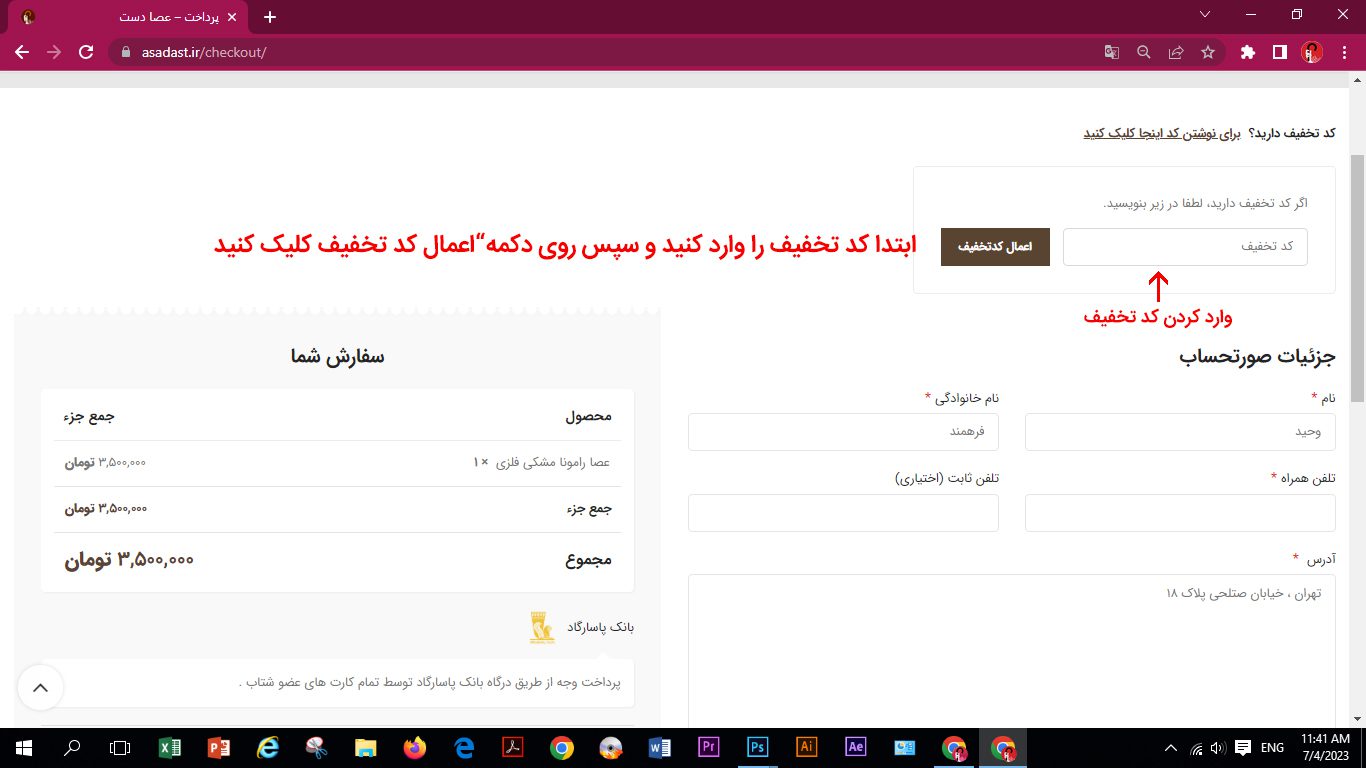1366x768 pixels.
Task: Open the Chrome three-dot menu
Action: click(1343, 52)
